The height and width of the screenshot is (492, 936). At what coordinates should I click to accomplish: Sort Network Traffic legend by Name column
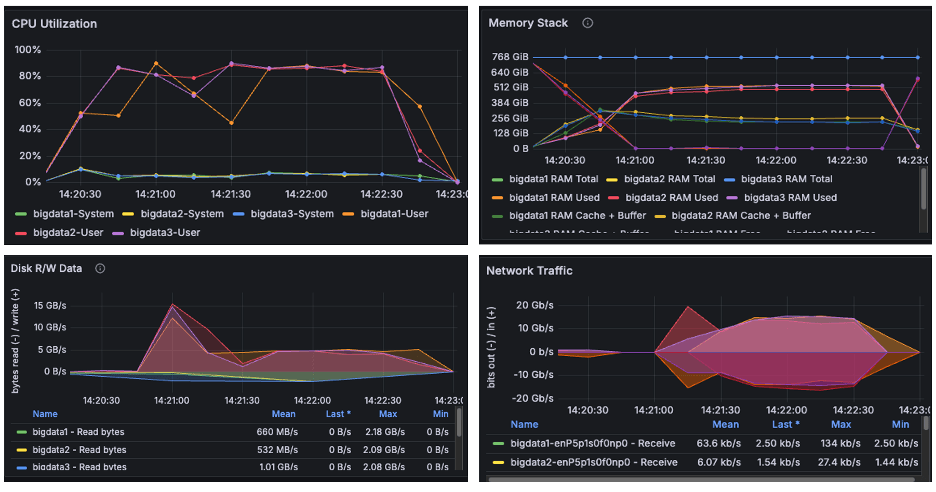tap(524, 424)
